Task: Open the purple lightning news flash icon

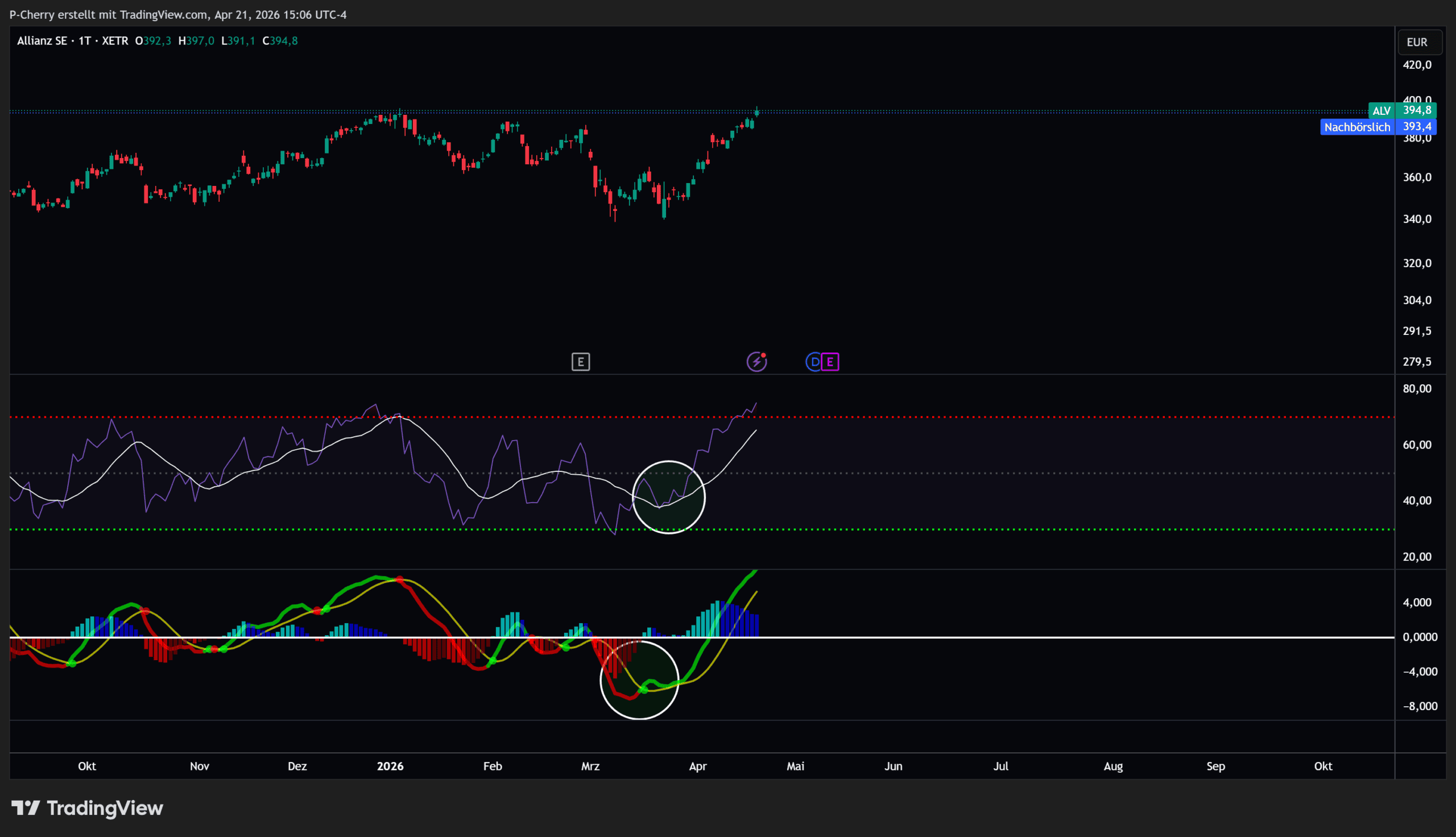Action: coord(756,362)
